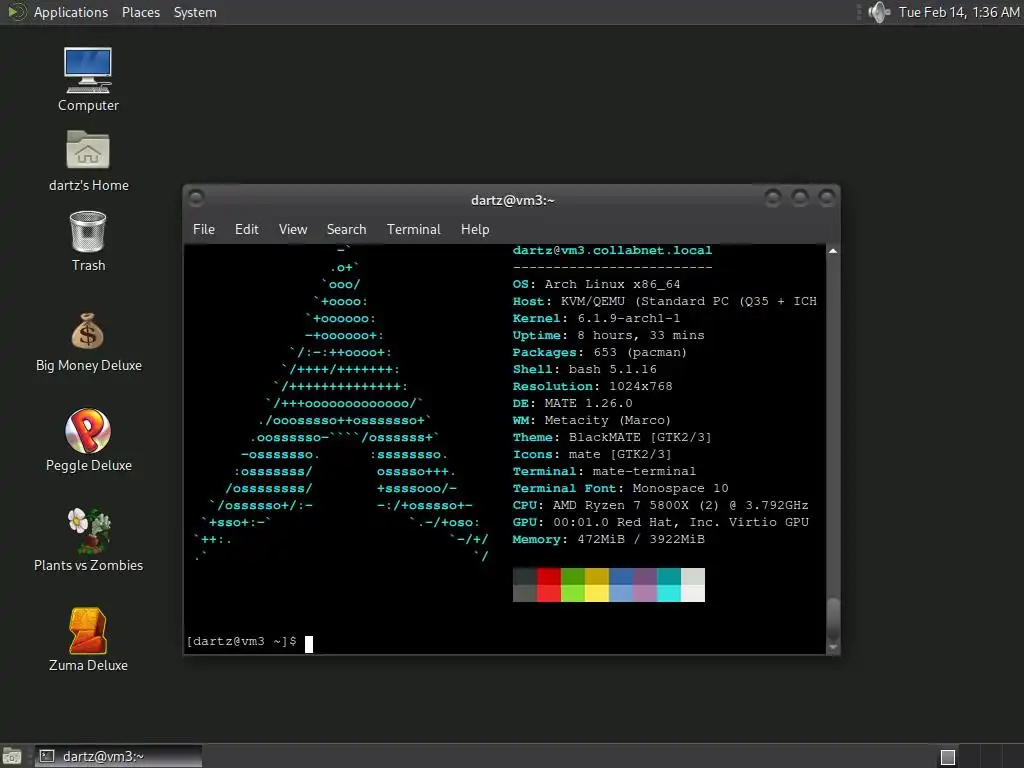Open the Places menu
This screenshot has height=768, width=1024.
(140, 12)
